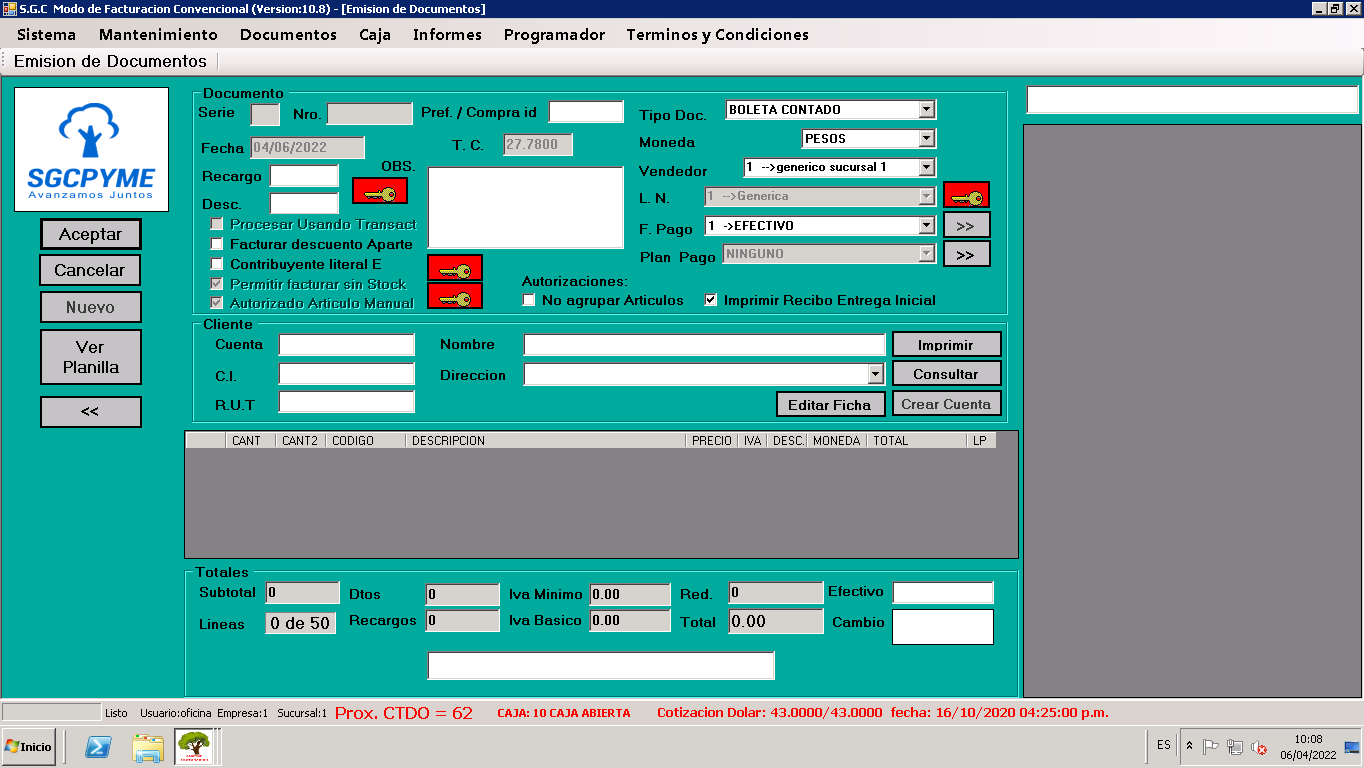Click the Cuenta input field
The width and height of the screenshot is (1364, 768).
pyautogui.click(x=346, y=345)
